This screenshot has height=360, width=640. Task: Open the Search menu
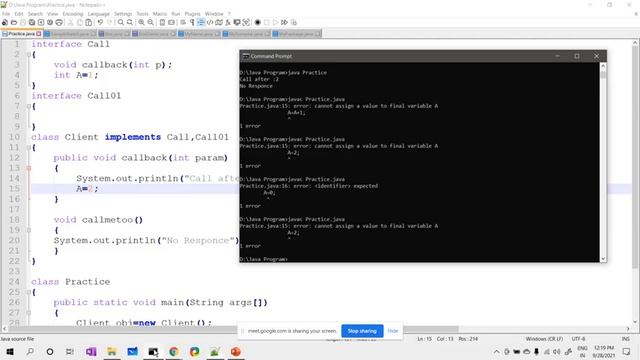click(x=35, y=14)
